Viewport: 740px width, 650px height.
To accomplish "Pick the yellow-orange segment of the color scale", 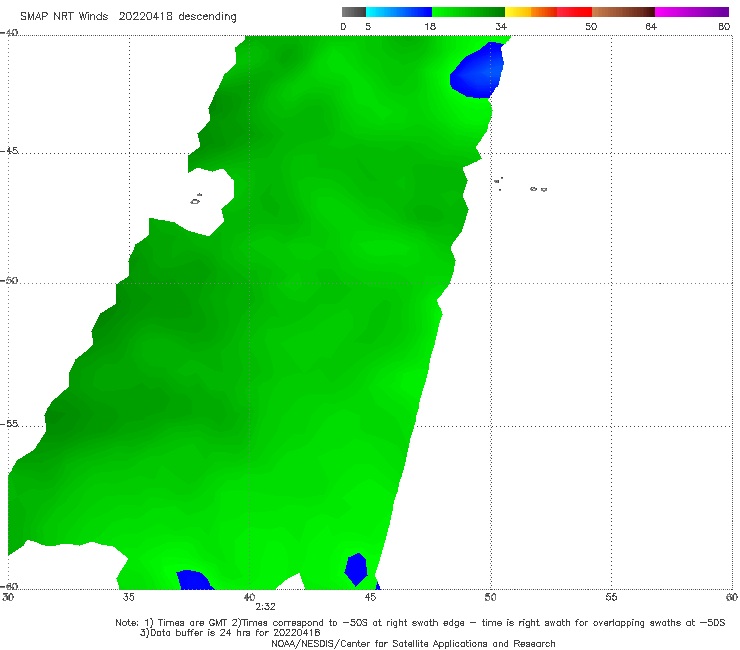I will 531,12.
